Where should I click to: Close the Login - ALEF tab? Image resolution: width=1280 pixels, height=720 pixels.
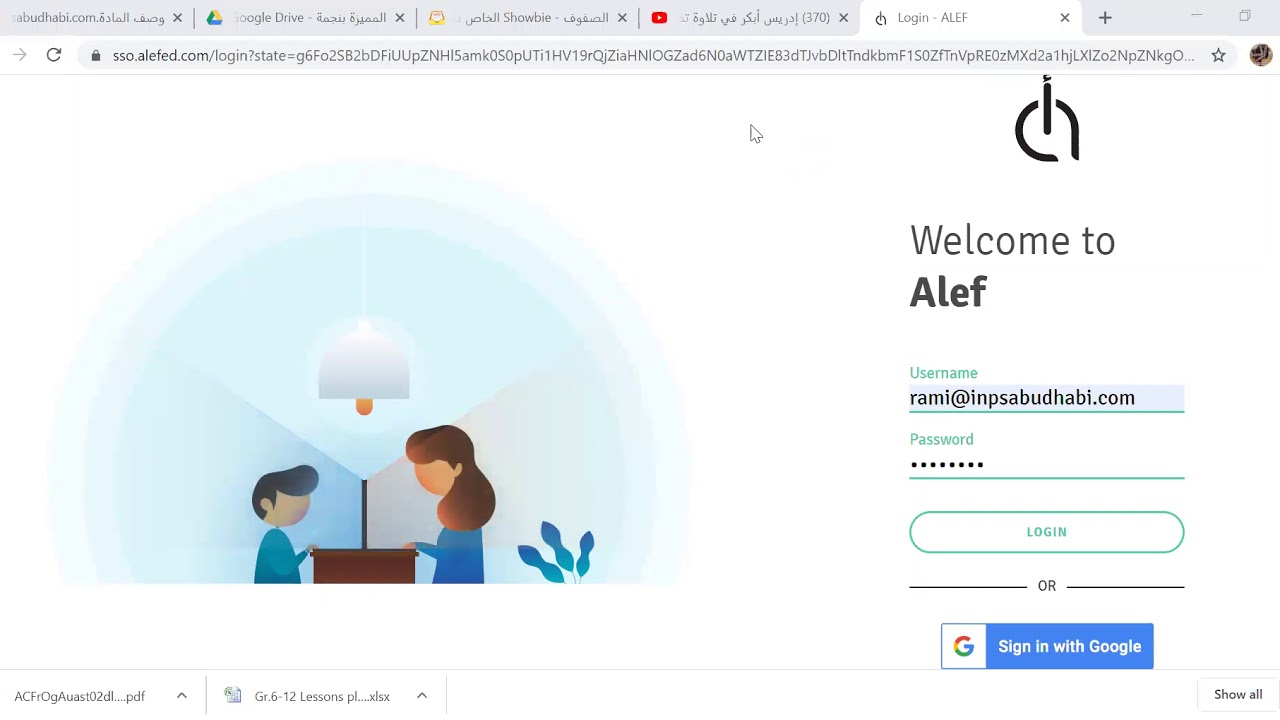click(1065, 18)
